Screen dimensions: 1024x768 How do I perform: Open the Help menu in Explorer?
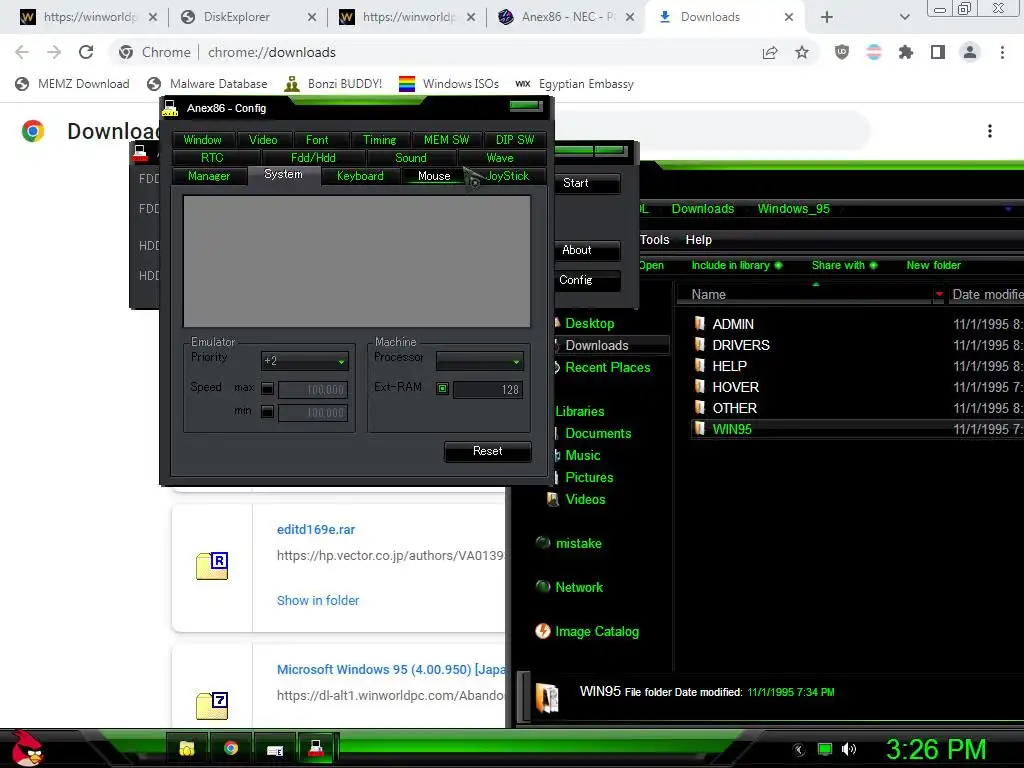[699, 240]
